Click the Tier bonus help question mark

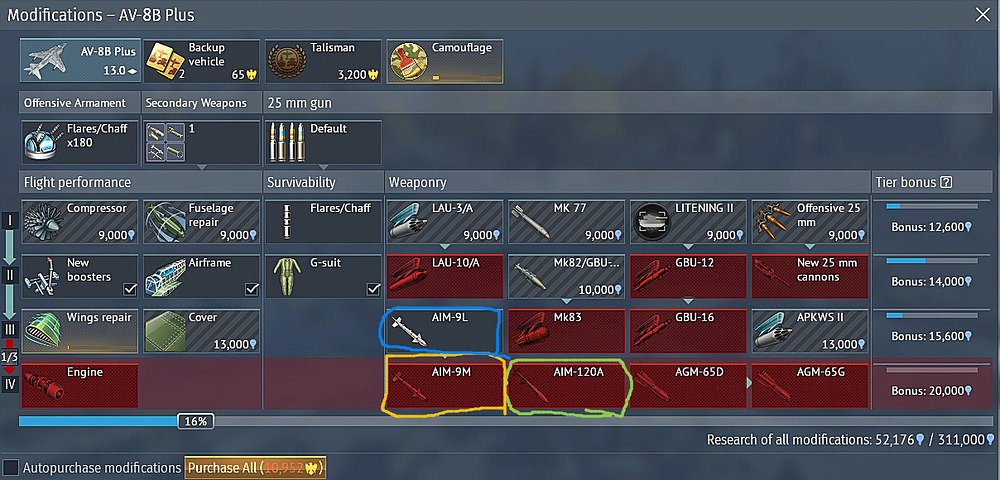click(x=946, y=182)
